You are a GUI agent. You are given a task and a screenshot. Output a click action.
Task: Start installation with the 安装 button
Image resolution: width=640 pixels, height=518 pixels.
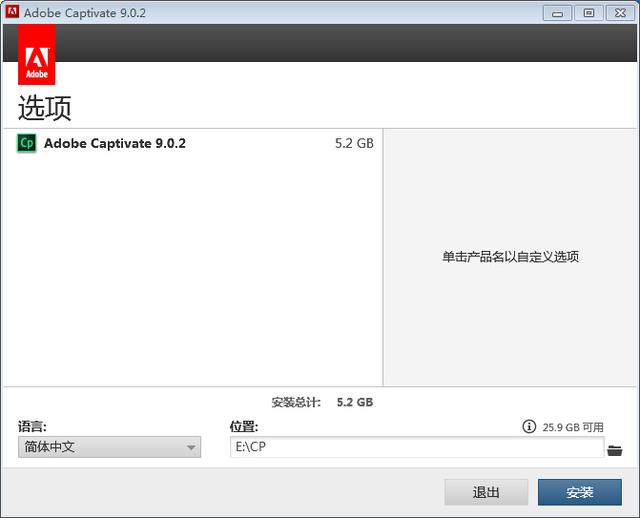click(580, 492)
